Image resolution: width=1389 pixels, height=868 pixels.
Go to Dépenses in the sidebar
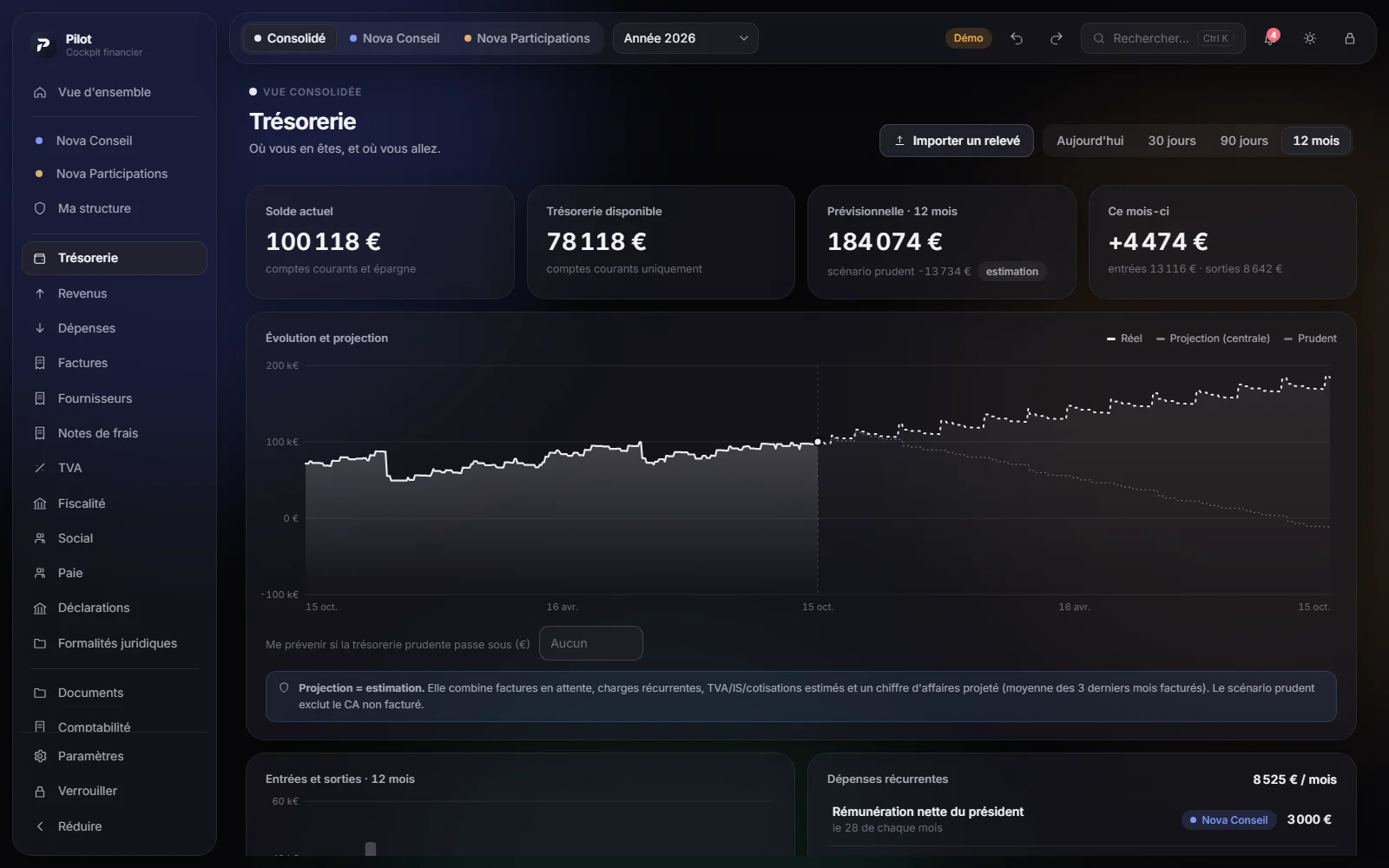[x=115, y=328]
